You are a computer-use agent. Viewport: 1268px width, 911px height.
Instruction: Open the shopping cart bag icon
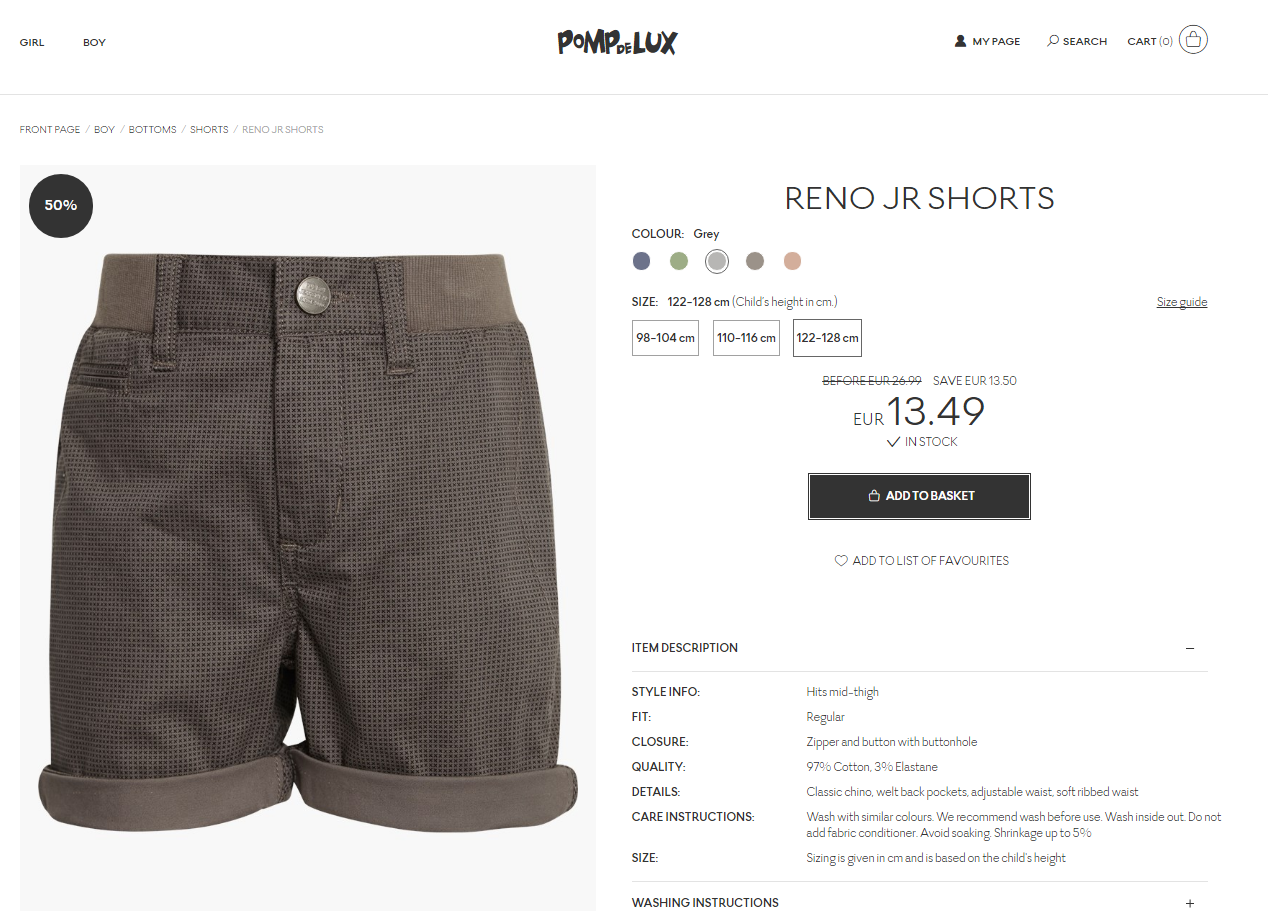point(1193,40)
